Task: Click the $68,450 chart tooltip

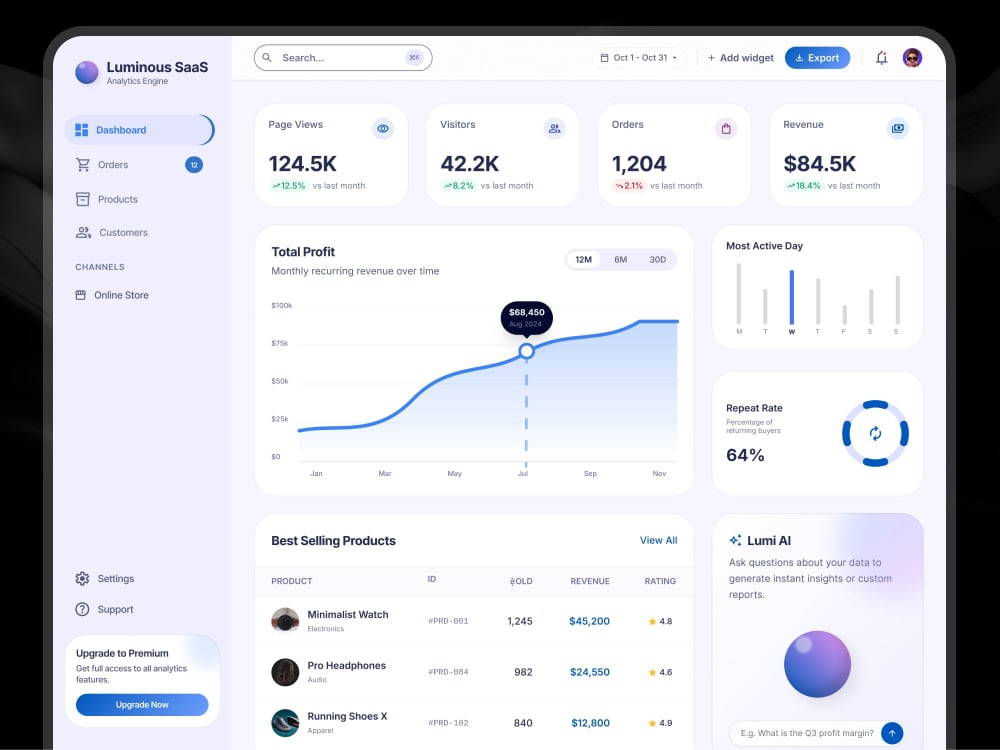Action: coord(527,318)
